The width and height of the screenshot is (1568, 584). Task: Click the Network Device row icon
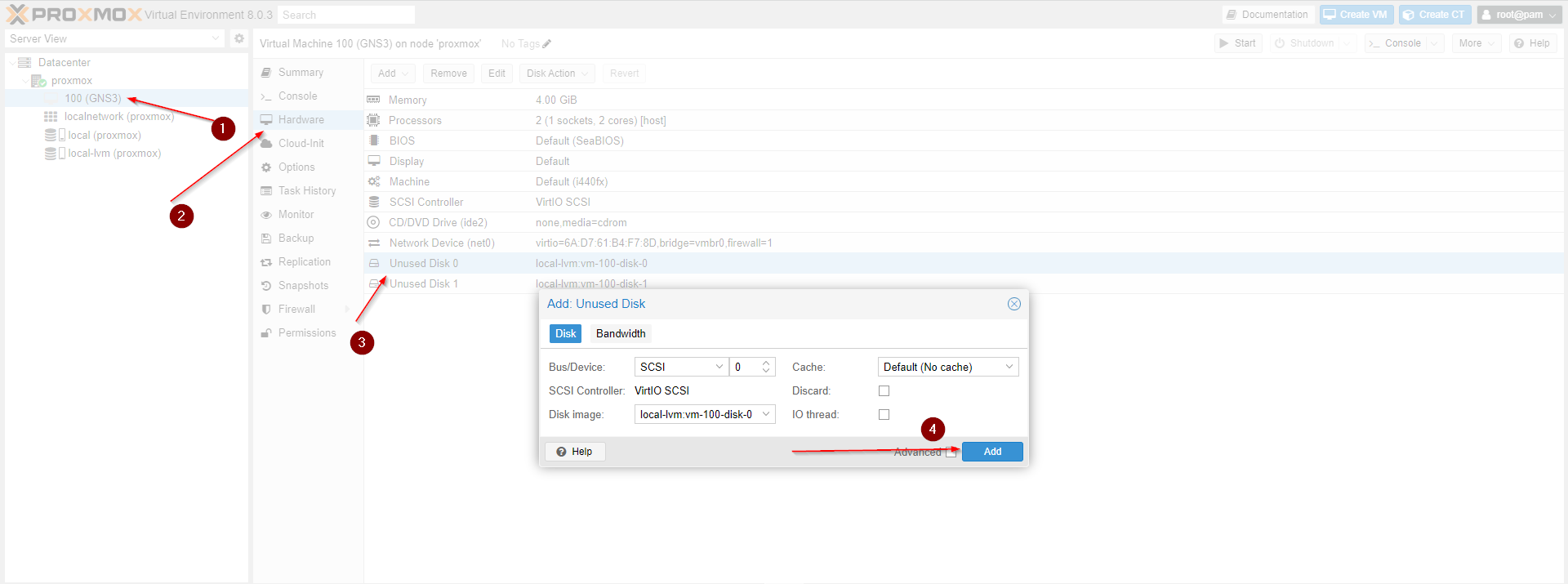(x=374, y=243)
